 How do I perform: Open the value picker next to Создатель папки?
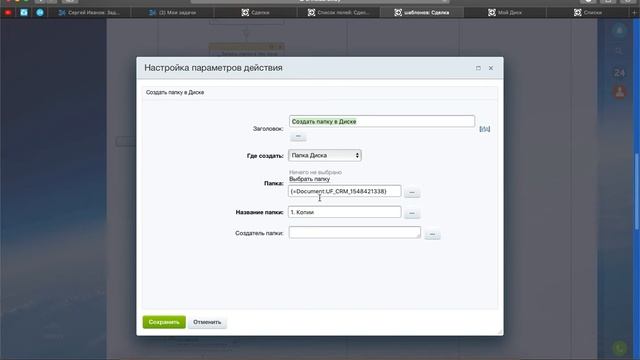tap(432, 234)
